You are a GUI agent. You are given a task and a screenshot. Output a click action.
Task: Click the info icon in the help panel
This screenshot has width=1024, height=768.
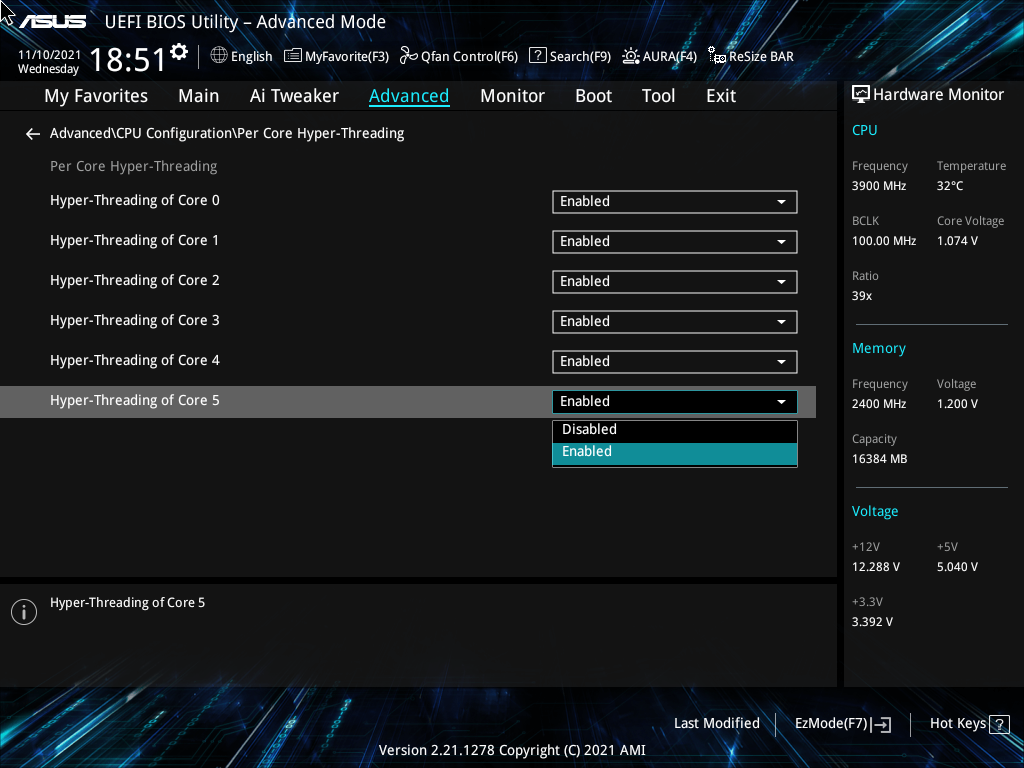24,612
